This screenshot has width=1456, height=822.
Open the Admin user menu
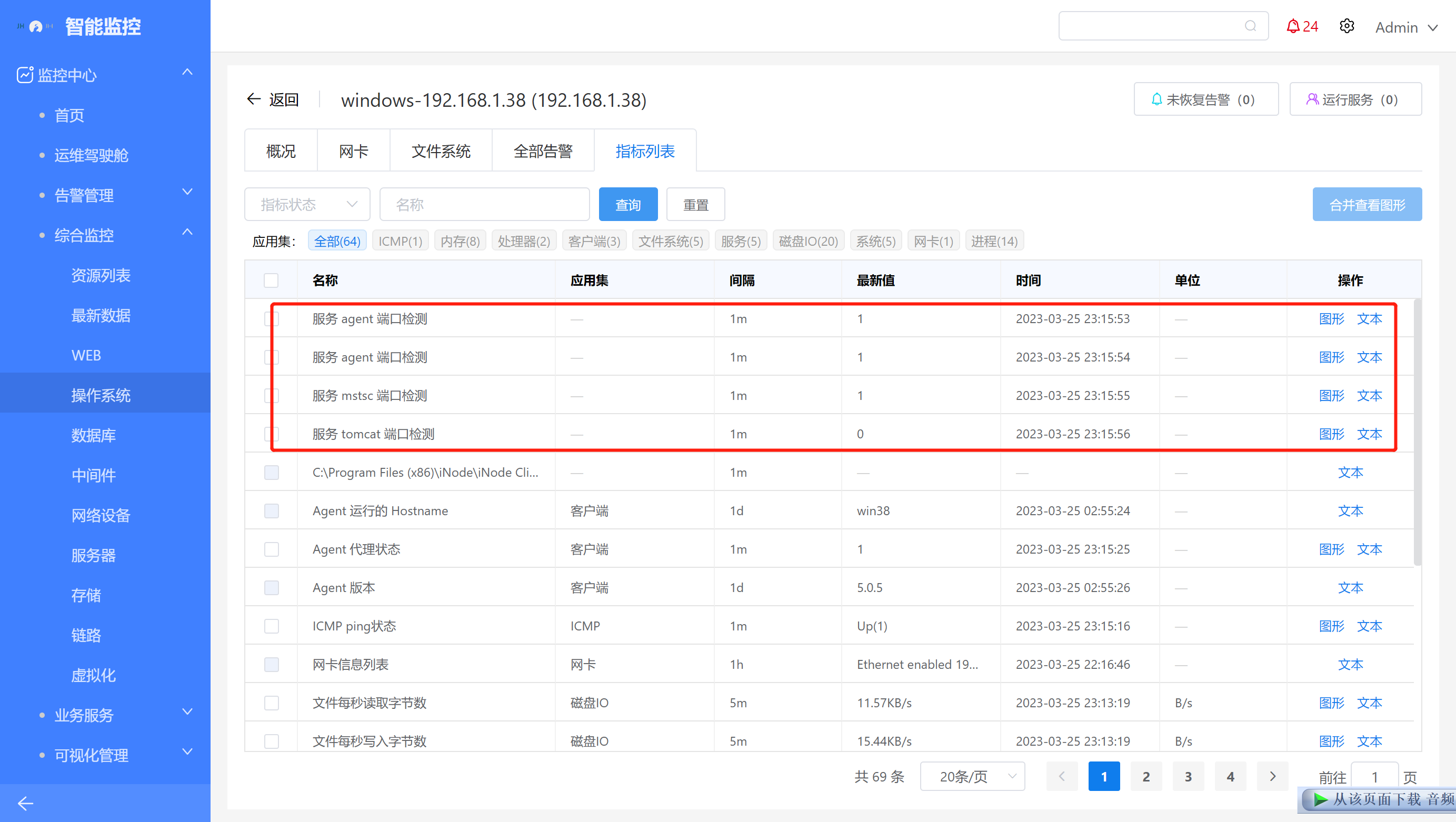(1407, 27)
